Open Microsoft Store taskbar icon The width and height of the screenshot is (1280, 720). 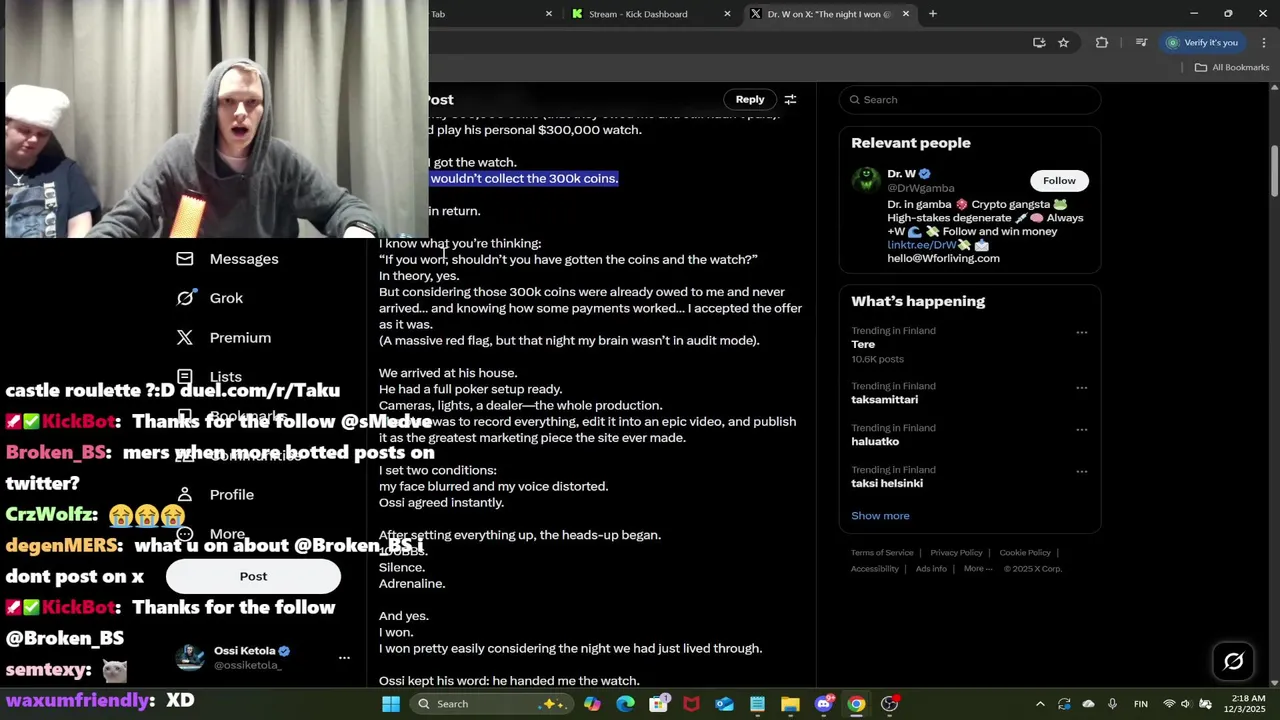[x=658, y=704]
